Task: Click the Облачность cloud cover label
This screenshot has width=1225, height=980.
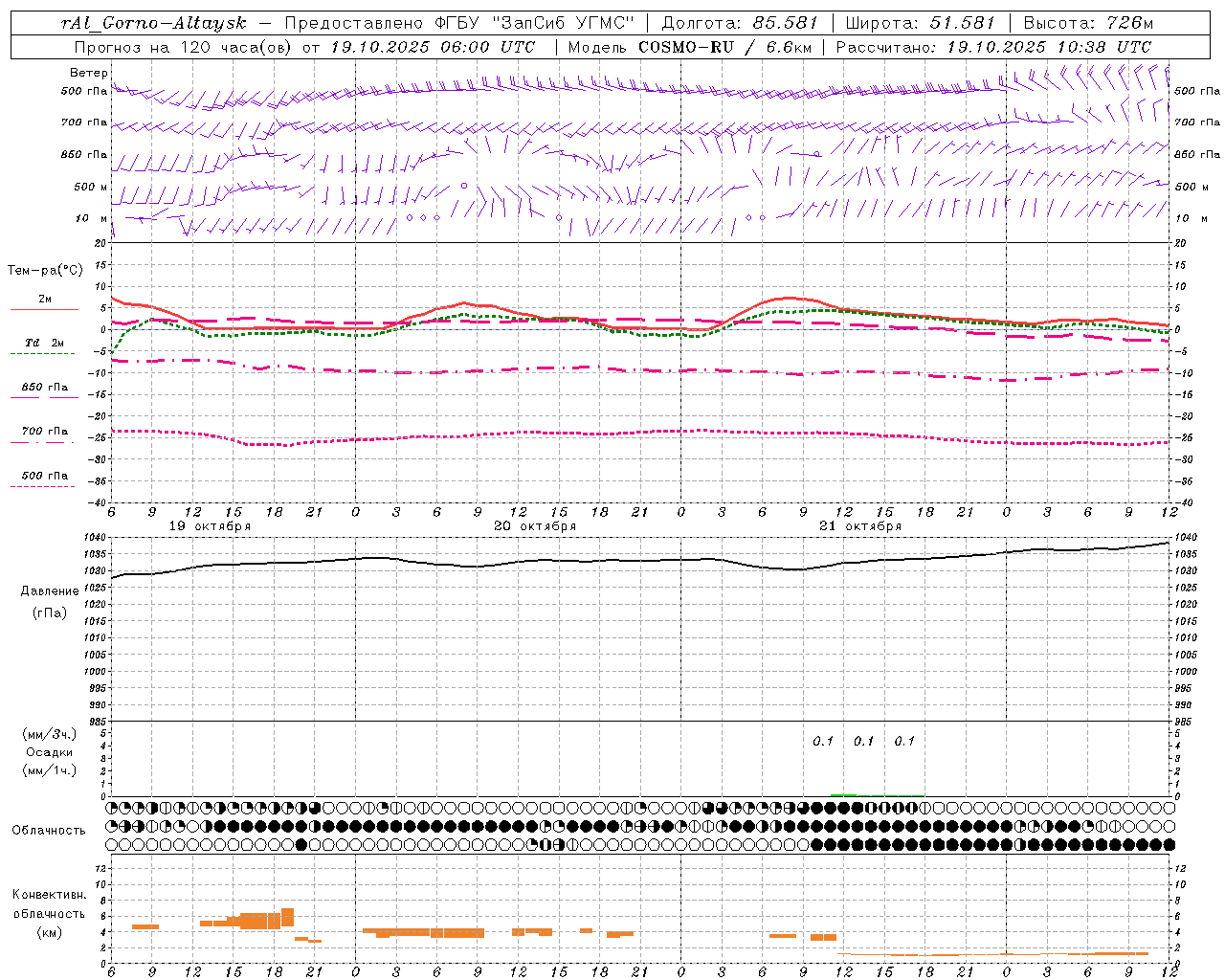Action: coord(49,831)
